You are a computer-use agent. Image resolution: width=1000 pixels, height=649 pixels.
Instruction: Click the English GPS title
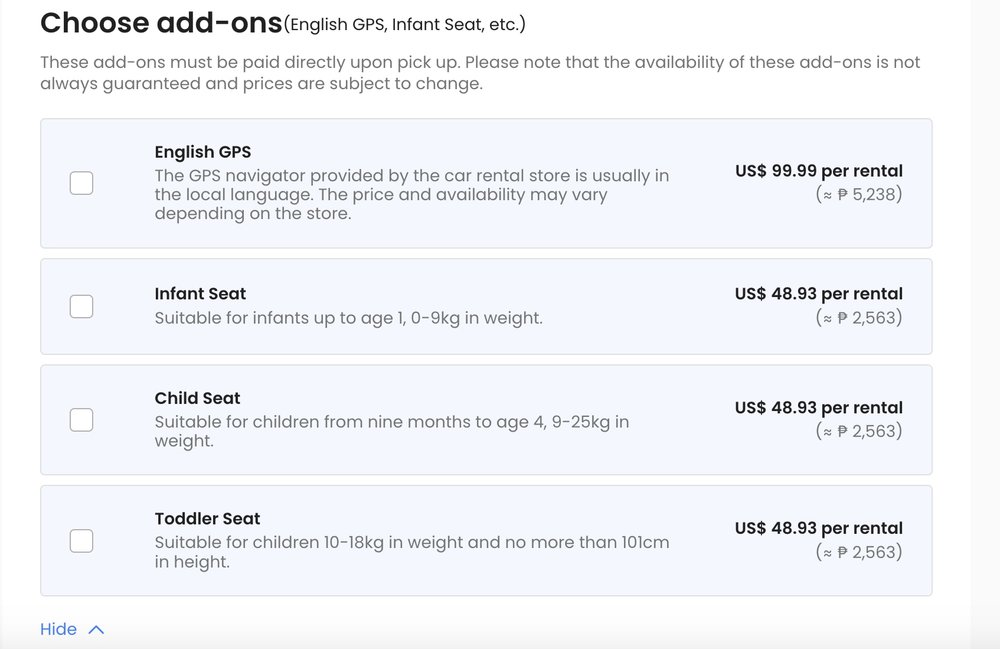pos(202,152)
